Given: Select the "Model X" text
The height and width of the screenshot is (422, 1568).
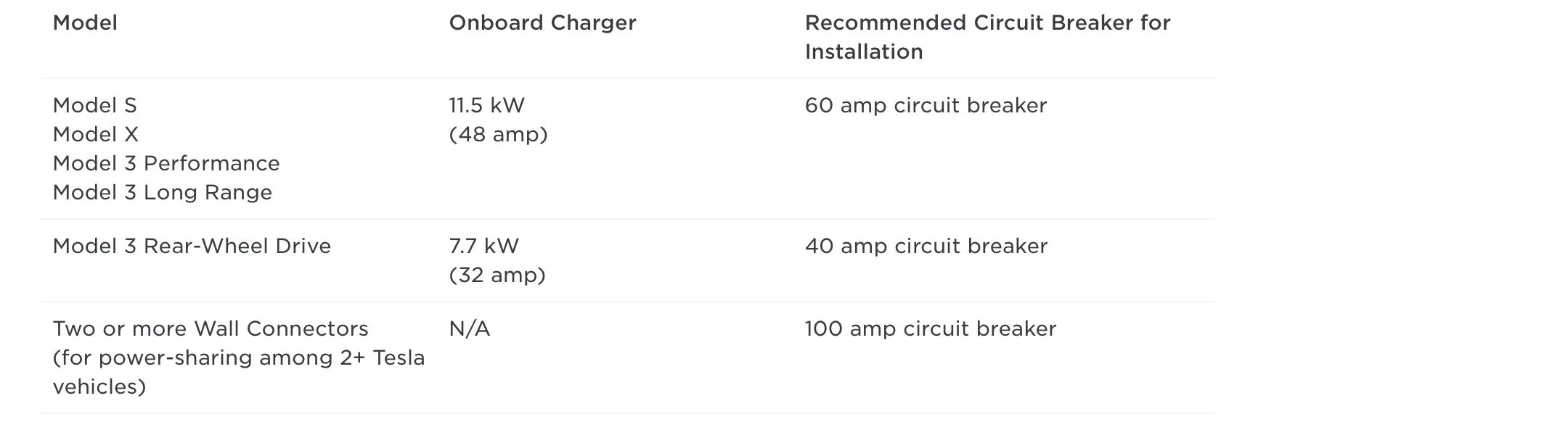Looking at the screenshot, I should pyautogui.click(x=95, y=135).
